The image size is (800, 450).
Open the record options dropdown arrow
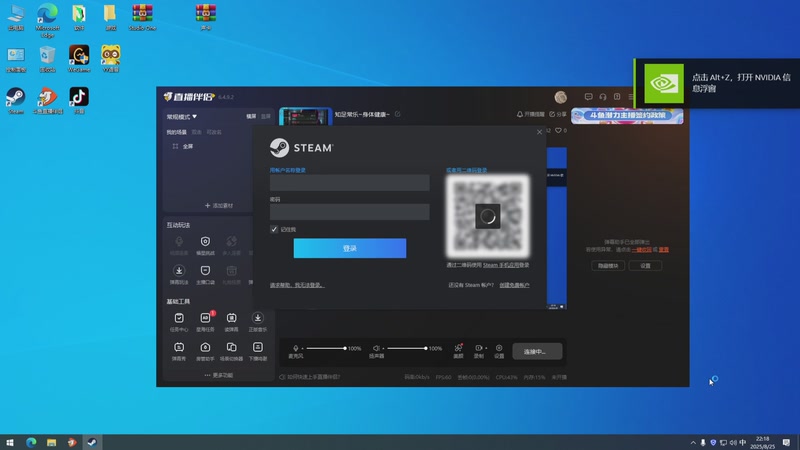point(486,348)
